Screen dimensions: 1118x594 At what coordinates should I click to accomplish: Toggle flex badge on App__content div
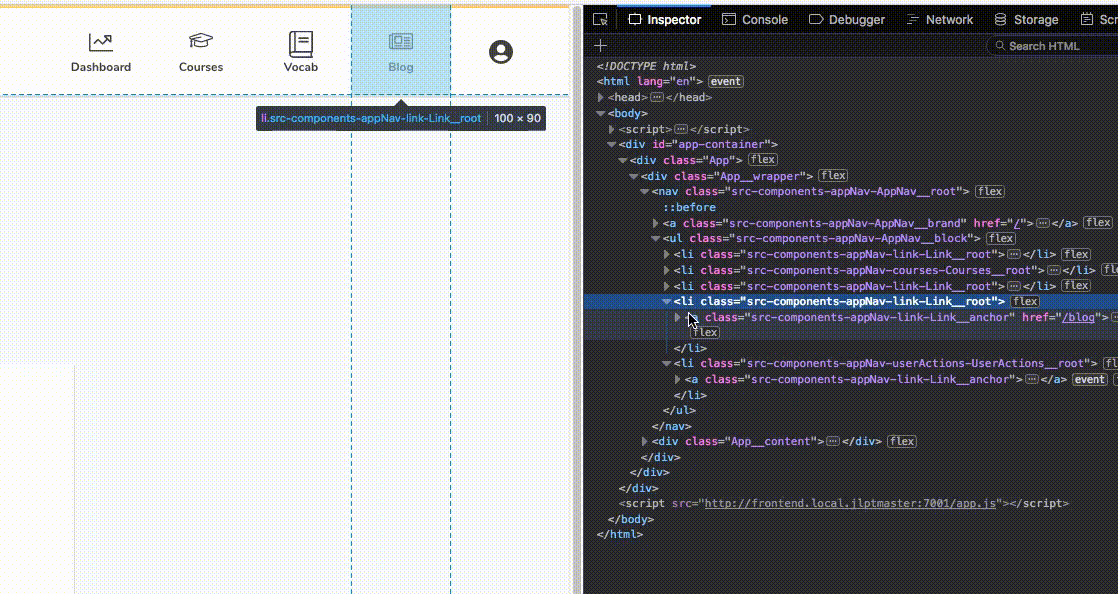coord(901,441)
